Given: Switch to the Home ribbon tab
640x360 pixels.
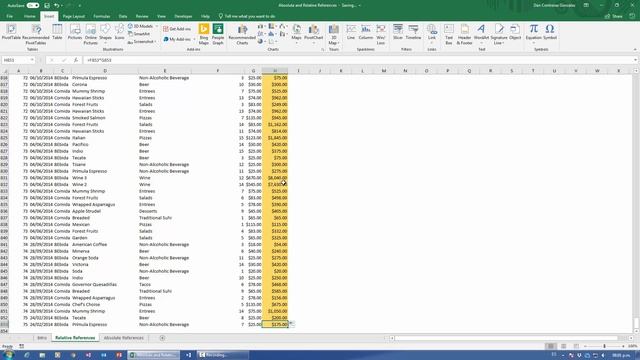Looking at the screenshot, I should tap(29, 16).
